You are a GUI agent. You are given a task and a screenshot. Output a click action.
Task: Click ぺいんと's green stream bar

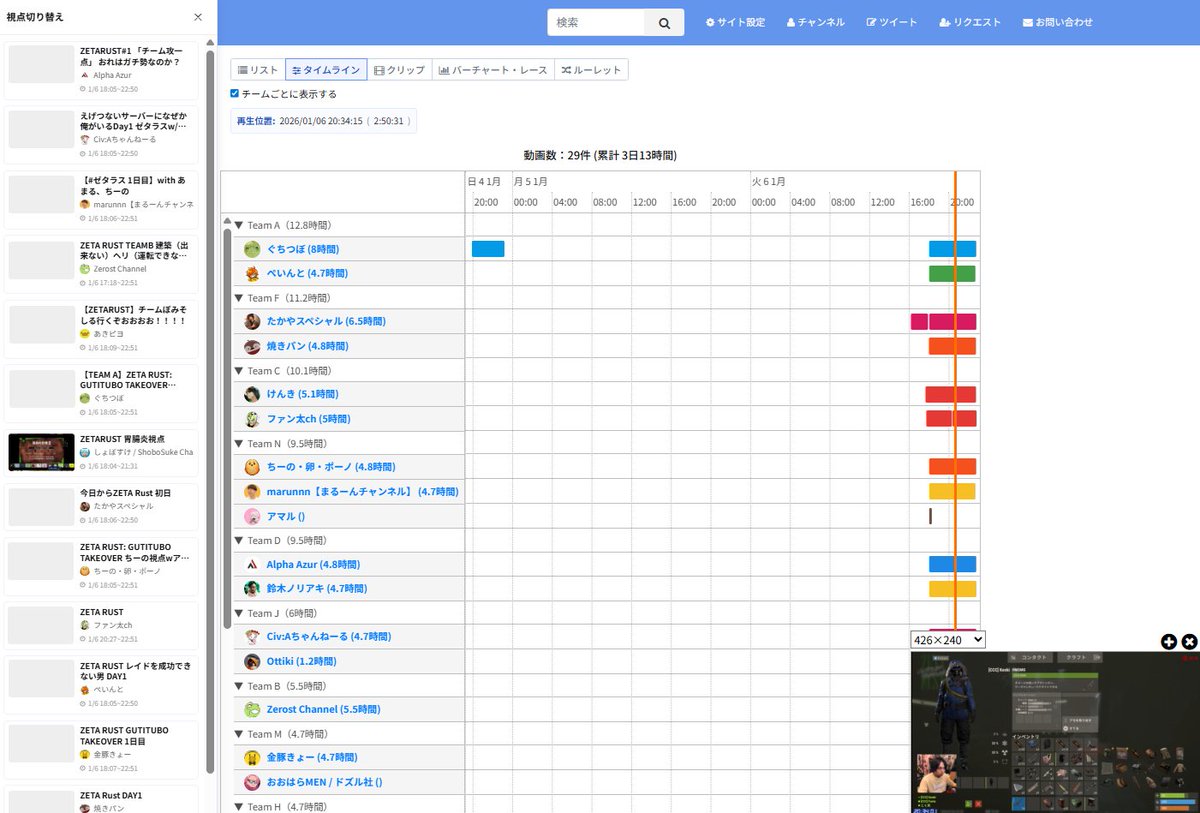[x=952, y=273]
